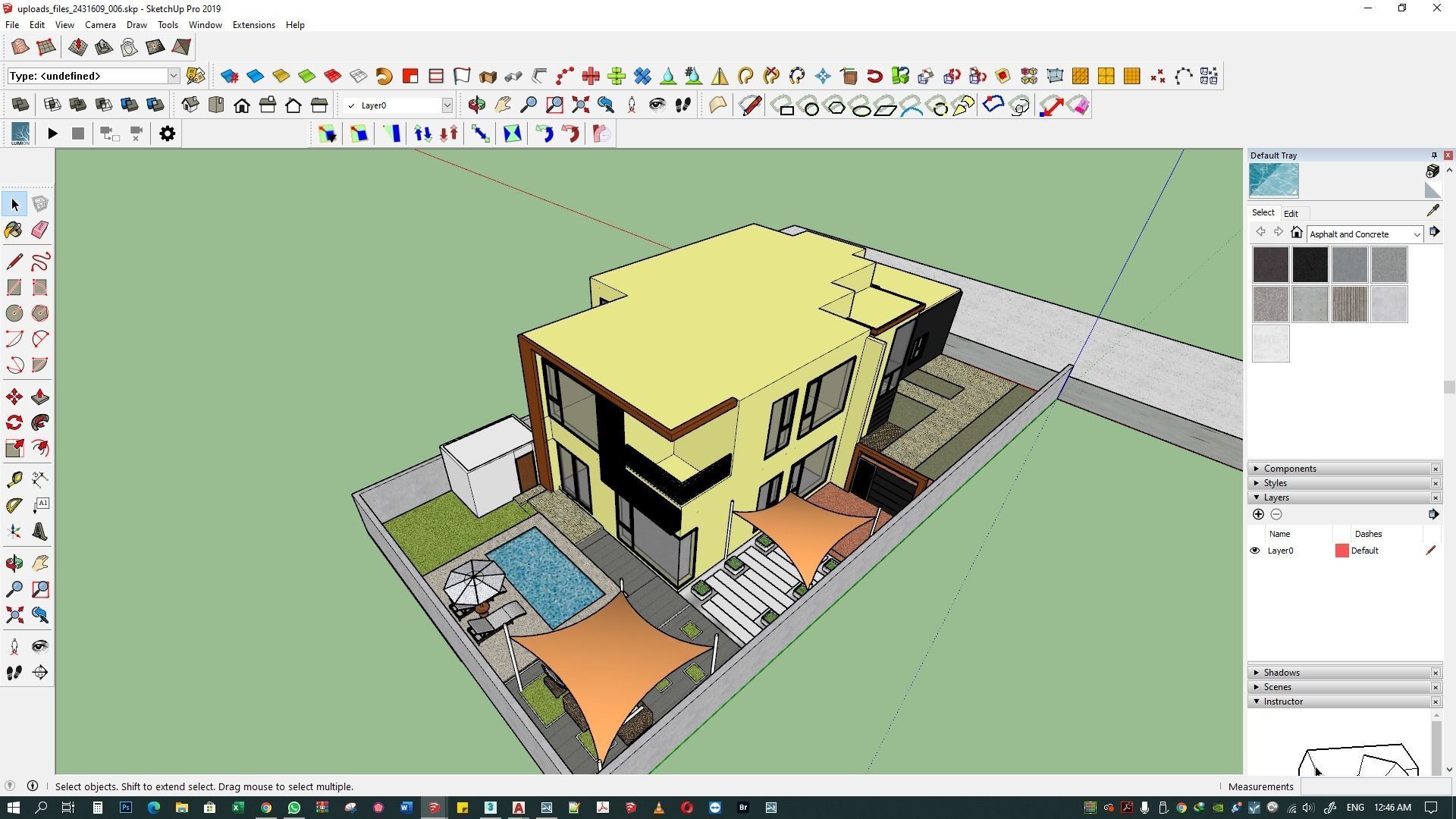The width and height of the screenshot is (1456, 819).
Task: Select the Paint Bucket tool
Action: [x=14, y=230]
